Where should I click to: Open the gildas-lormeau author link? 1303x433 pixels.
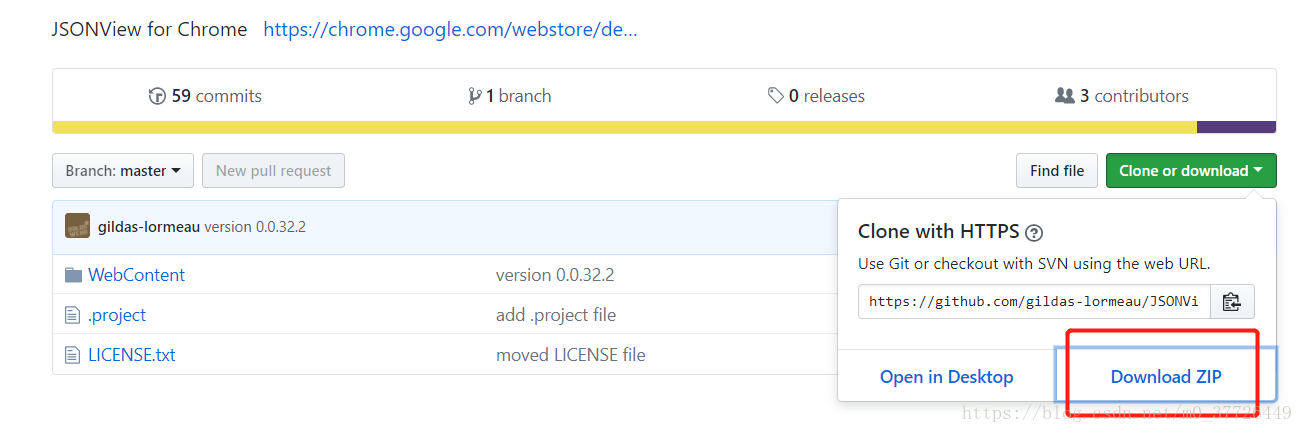pyautogui.click(x=149, y=227)
